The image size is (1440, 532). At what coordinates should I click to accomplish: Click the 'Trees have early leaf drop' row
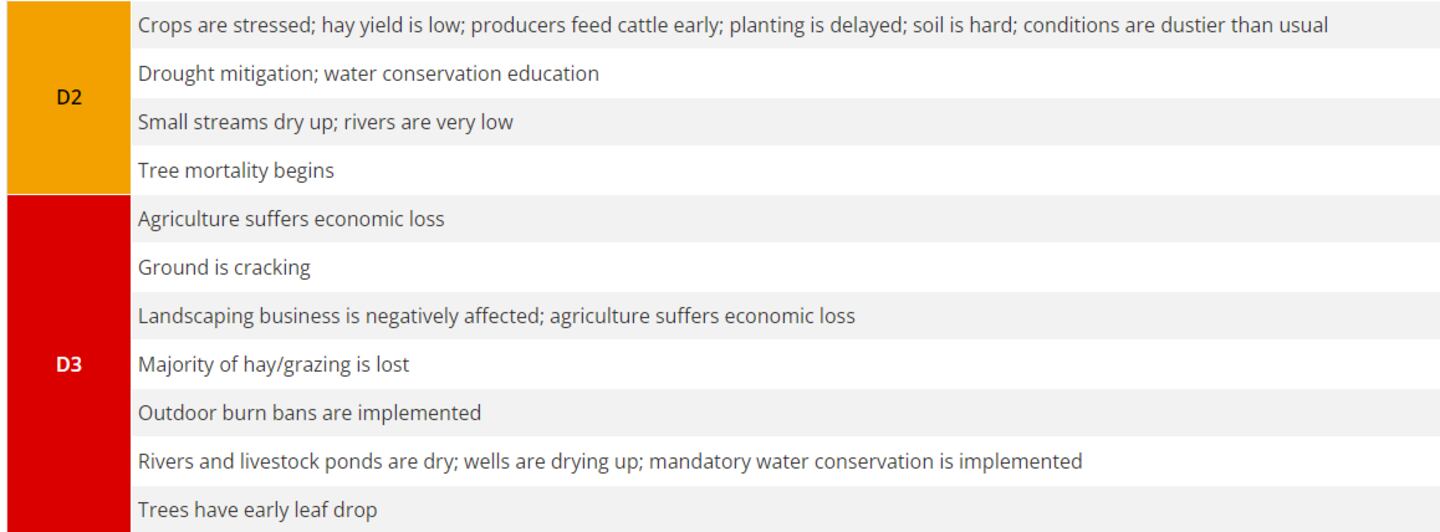coord(257,510)
